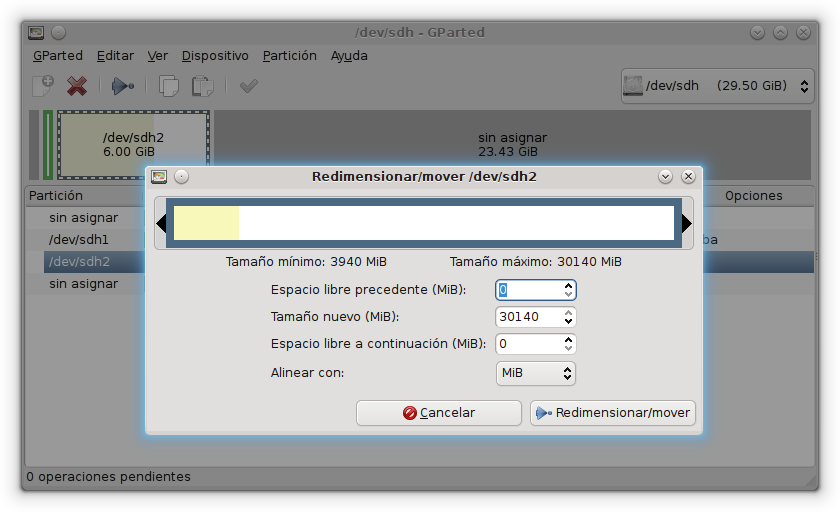Open the Alinear con MiB dropdown
This screenshot has width=840, height=512.
coord(536,373)
